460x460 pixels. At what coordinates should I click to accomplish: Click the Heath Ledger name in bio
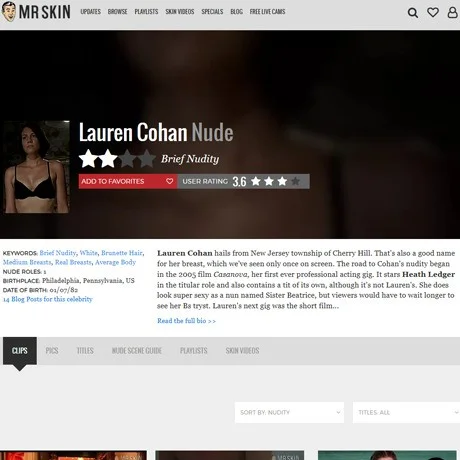pos(428,274)
